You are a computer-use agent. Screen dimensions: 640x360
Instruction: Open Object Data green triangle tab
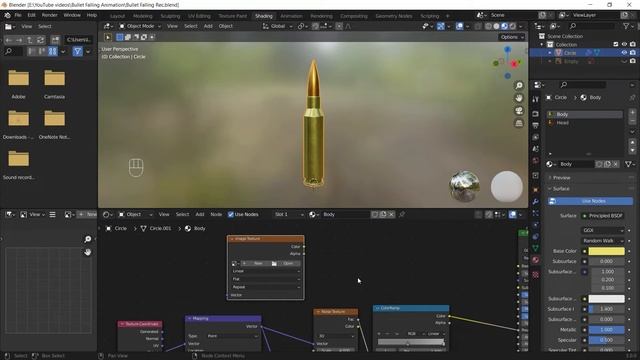tap(536, 248)
